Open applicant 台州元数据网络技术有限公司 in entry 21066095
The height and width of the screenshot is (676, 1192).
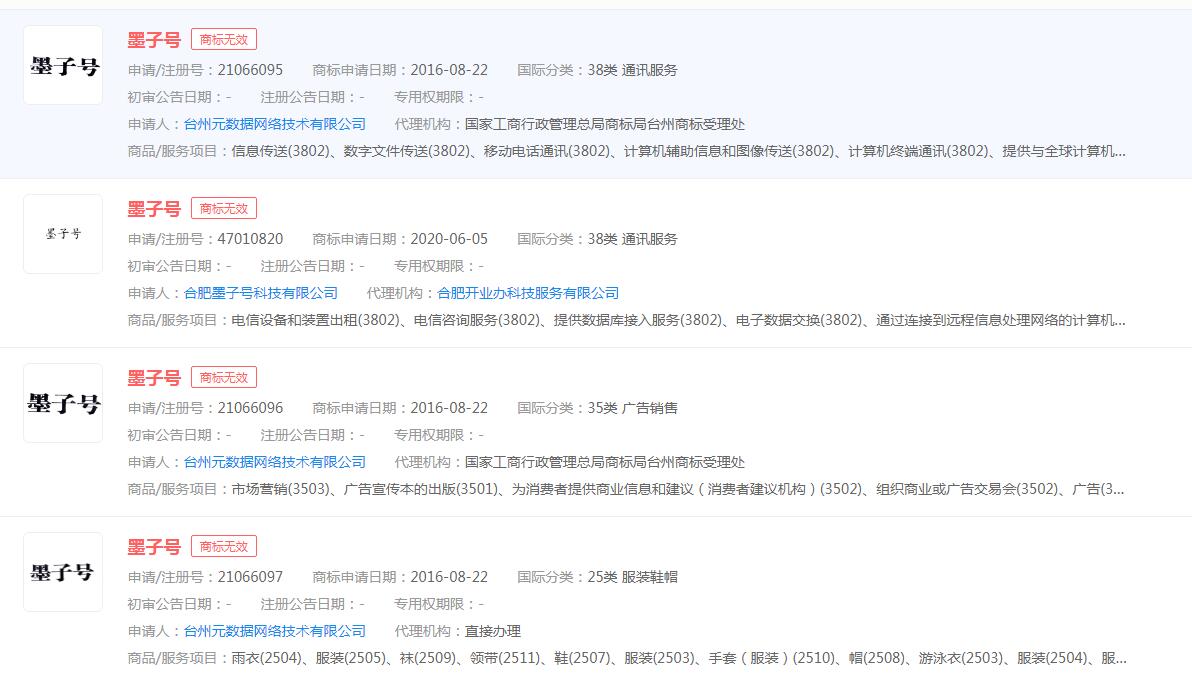tap(274, 124)
